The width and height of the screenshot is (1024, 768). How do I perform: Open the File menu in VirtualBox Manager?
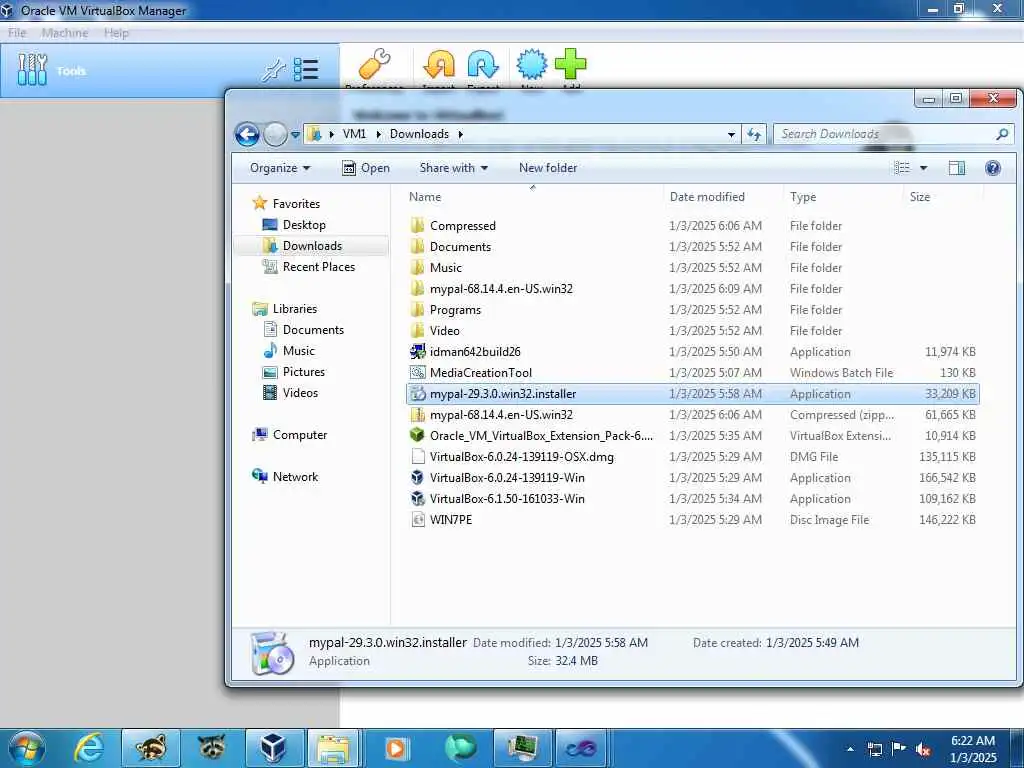coord(17,33)
